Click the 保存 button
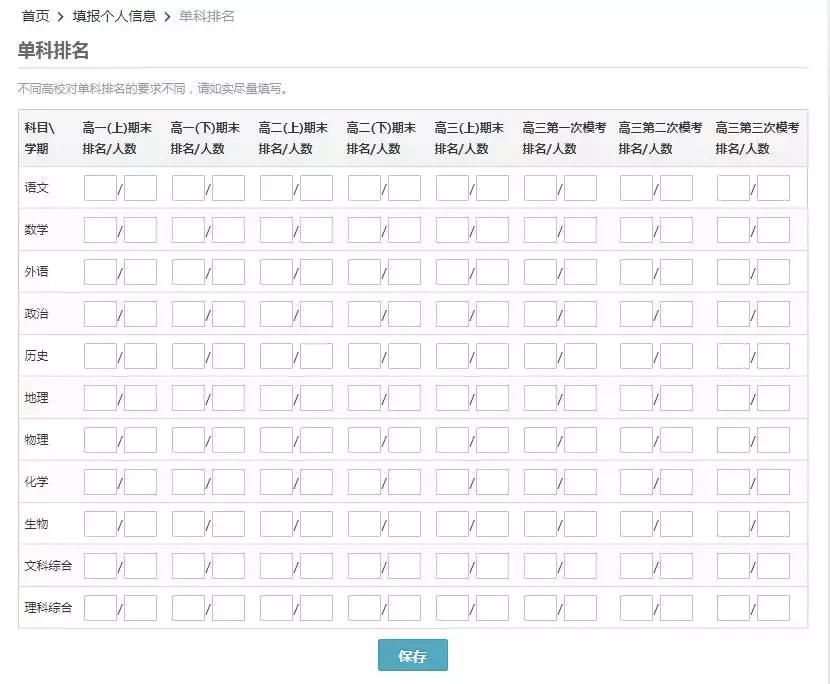The image size is (830, 684). (414, 655)
